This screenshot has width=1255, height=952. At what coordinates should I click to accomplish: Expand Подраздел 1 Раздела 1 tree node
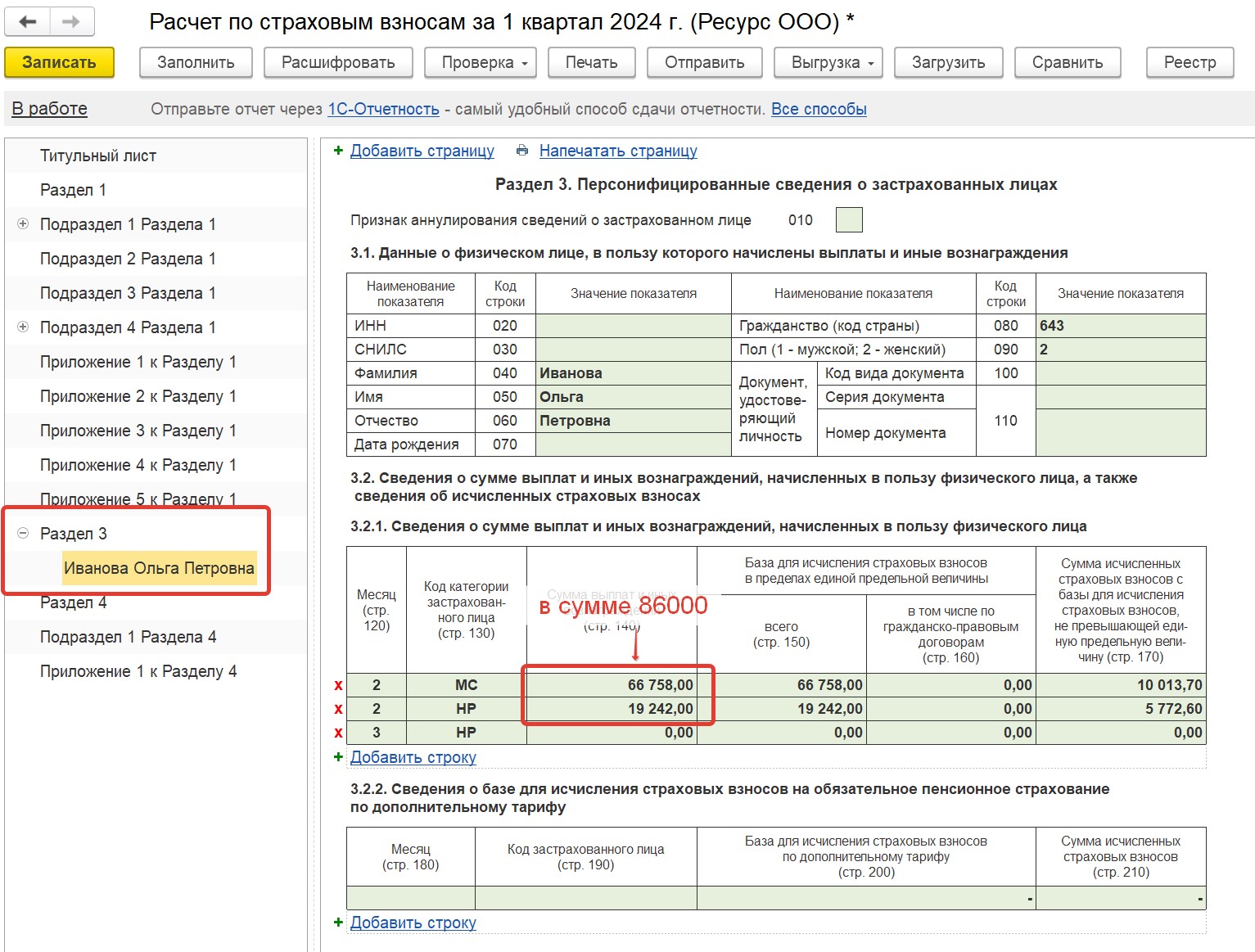tap(23, 223)
